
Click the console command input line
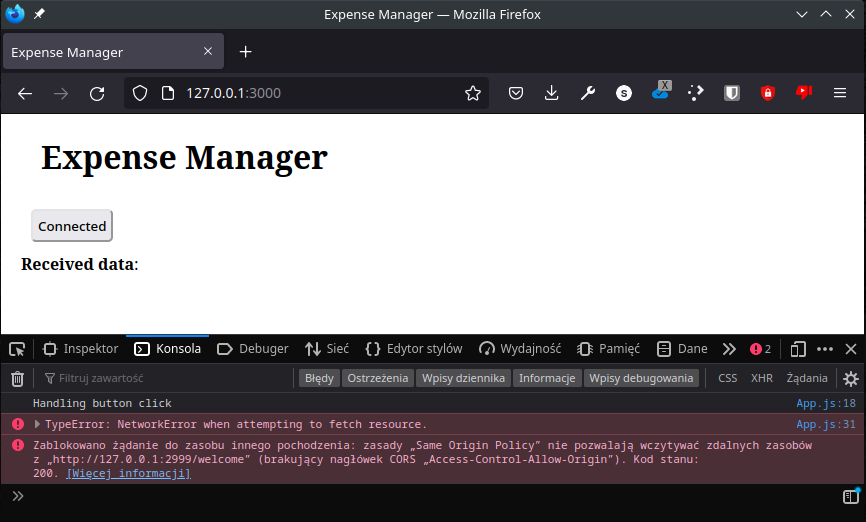pyautogui.click(x=431, y=496)
